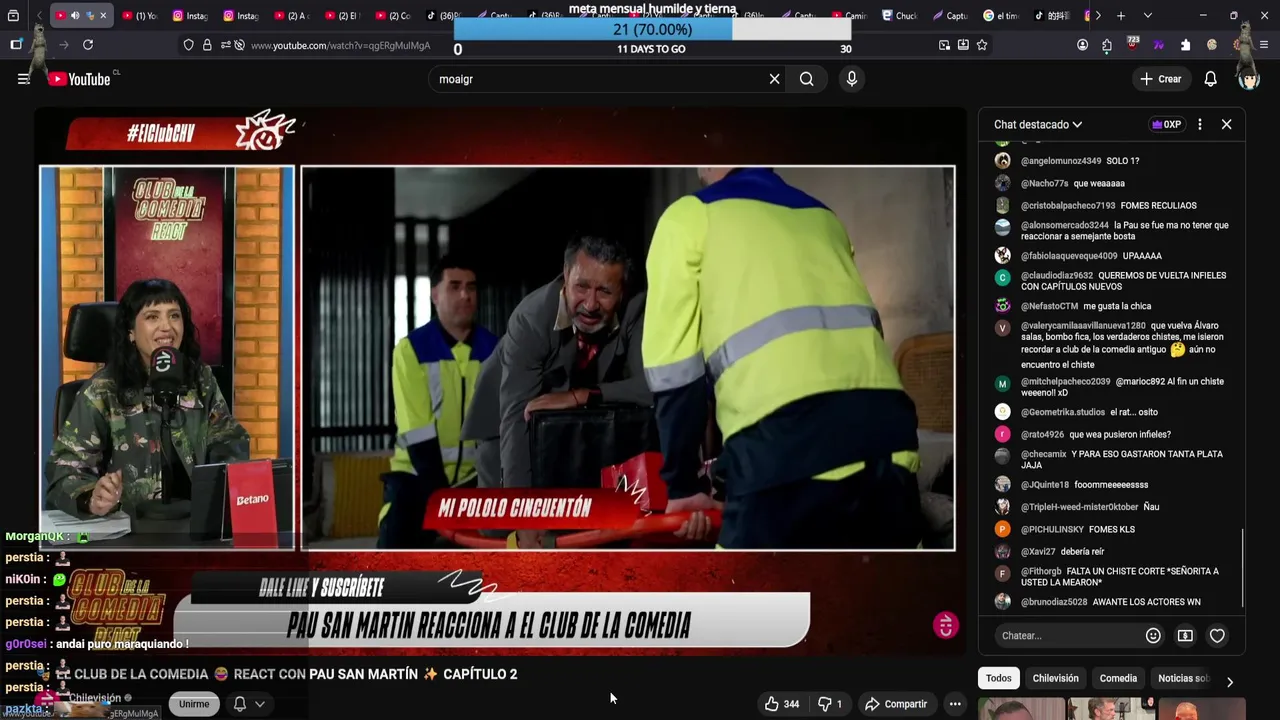Like the video, 344 likes
1280x720 pixels.
tap(782, 704)
